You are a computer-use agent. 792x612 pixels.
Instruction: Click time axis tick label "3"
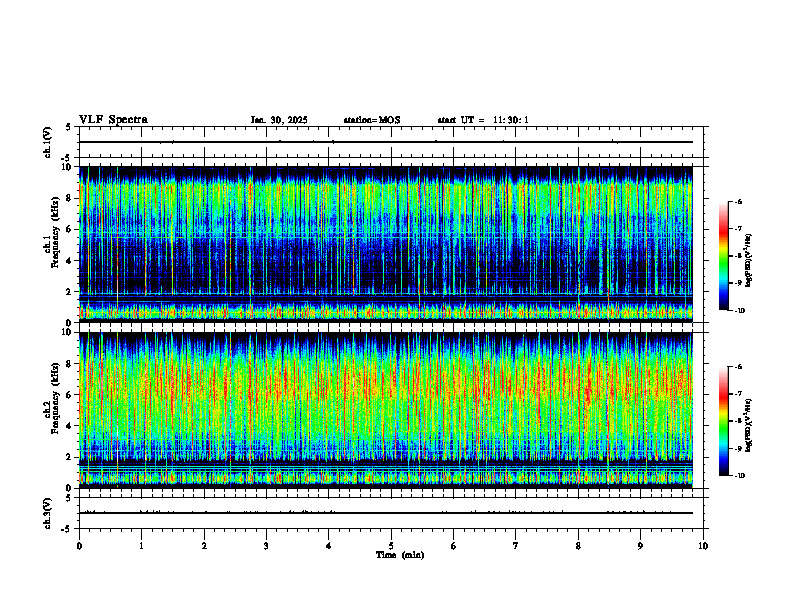267,546
